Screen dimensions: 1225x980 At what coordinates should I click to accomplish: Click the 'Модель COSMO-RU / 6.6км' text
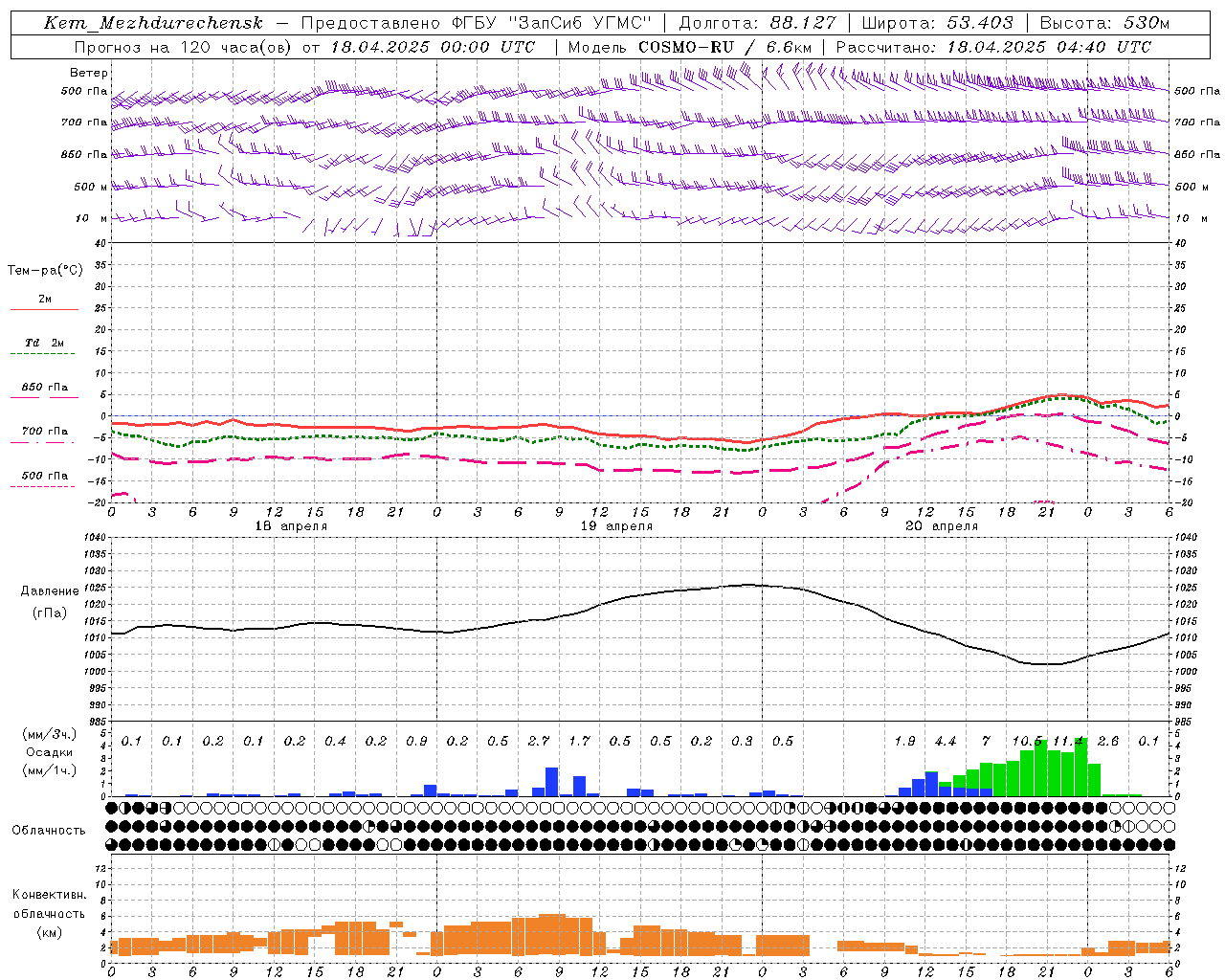point(690,47)
